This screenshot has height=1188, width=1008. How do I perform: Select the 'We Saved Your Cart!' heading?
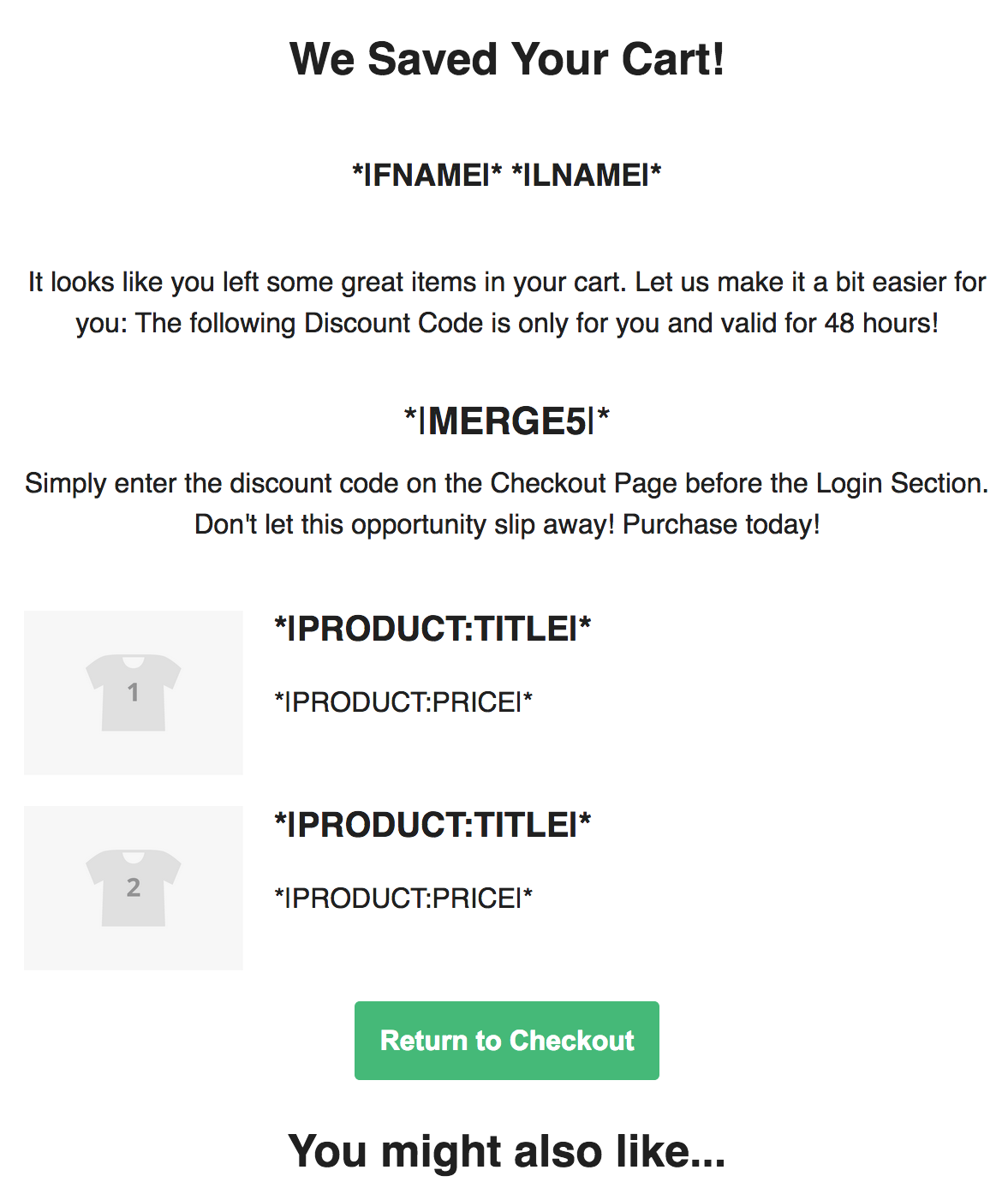[507, 59]
